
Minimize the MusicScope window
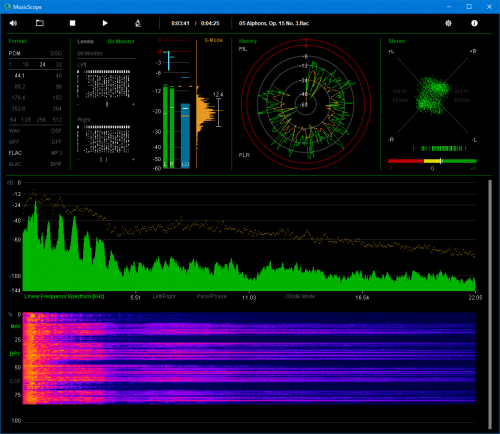coord(449,7)
